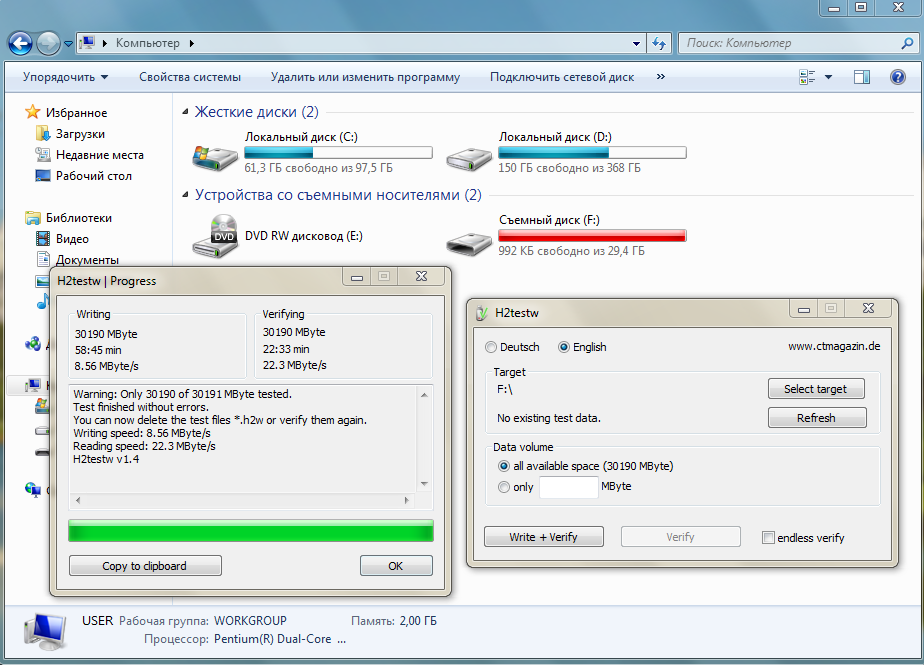
Task: Click the capacity bar of drive D:
Action: pyautogui.click(x=592, y=153)
